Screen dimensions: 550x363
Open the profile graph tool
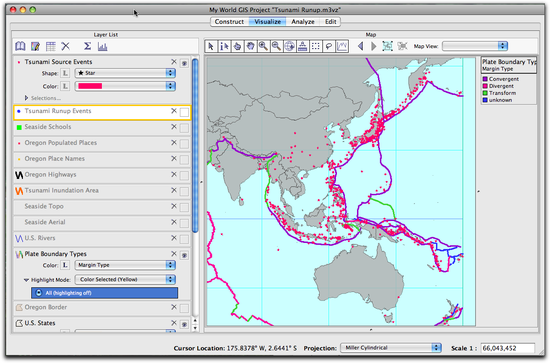342,46
